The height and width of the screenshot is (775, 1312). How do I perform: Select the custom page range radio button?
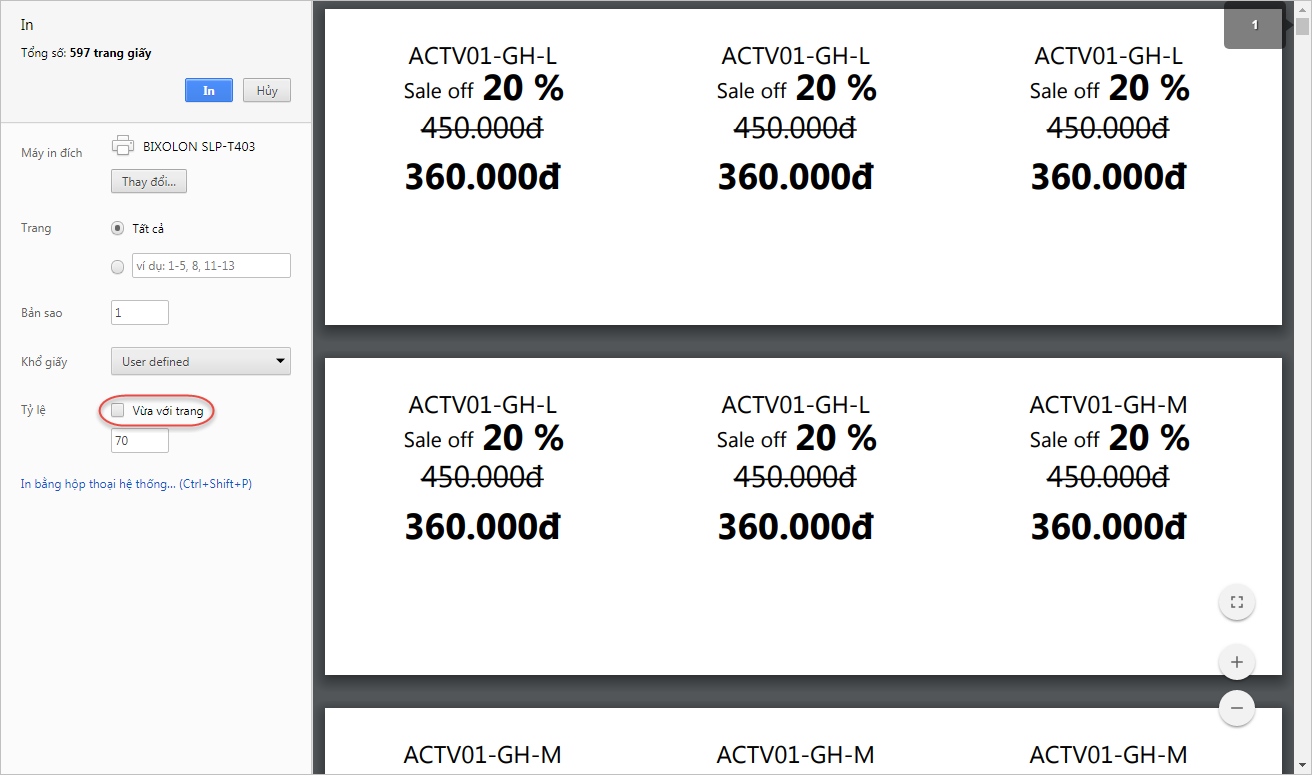coord(118,266)
